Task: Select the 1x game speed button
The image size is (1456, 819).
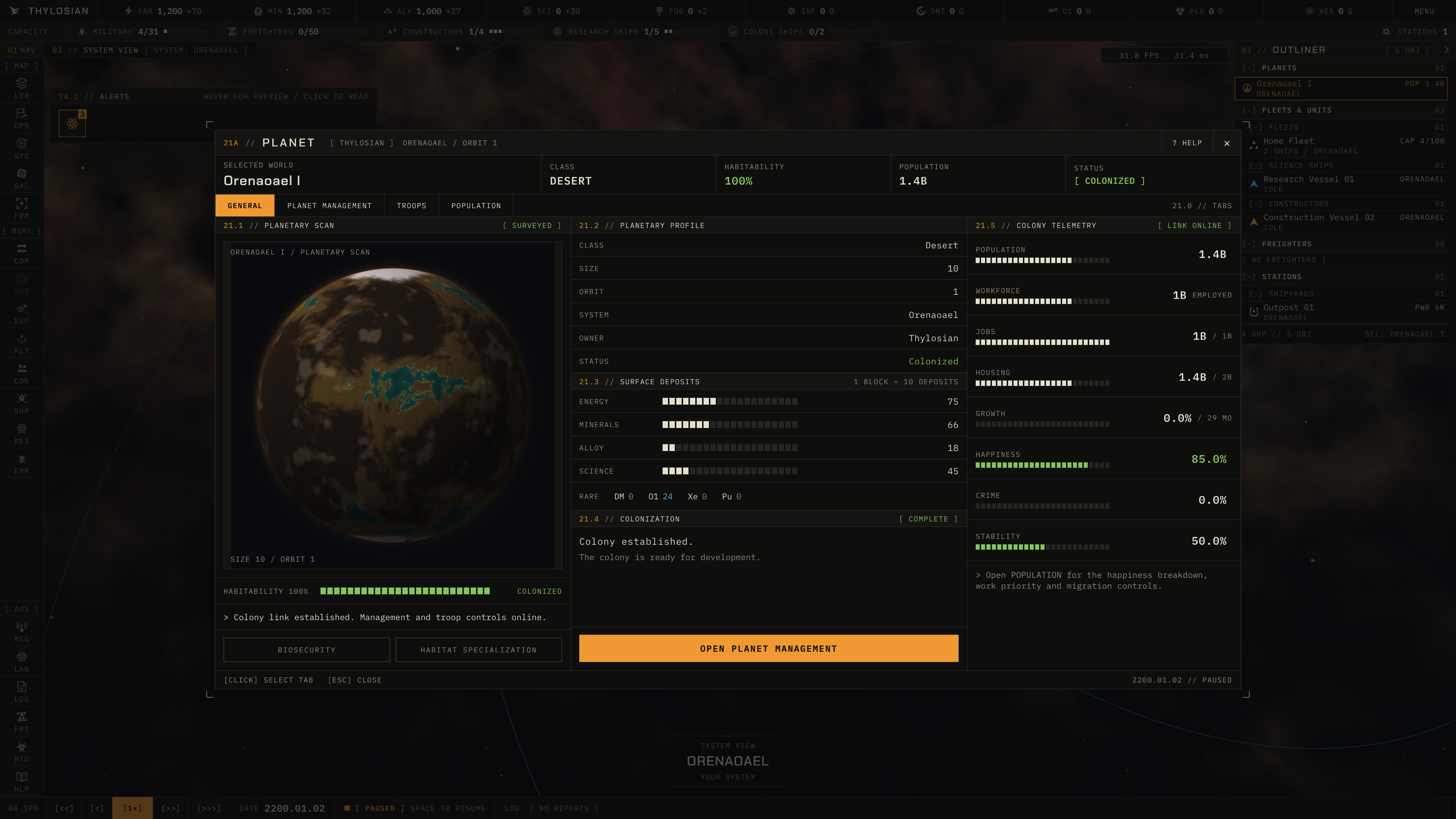Action: coord(132,808)
